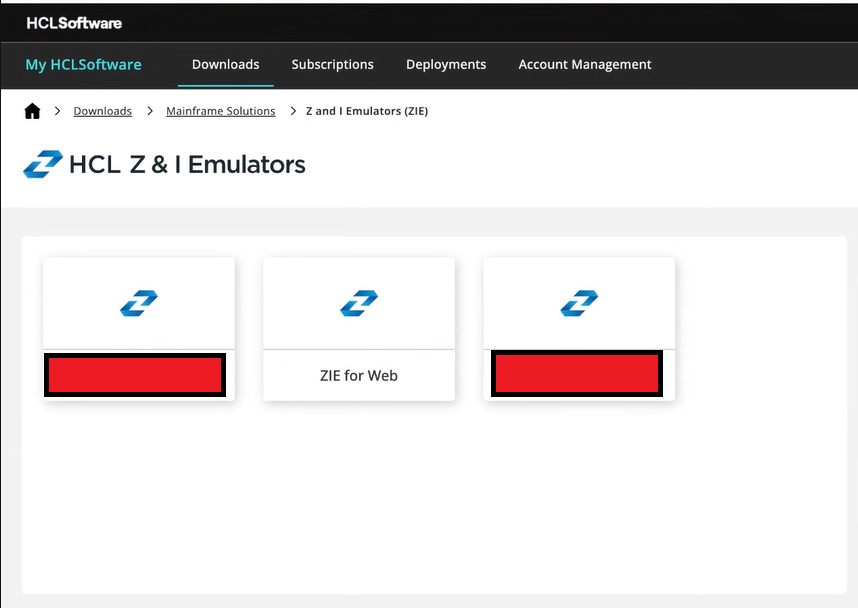
Task: Click the HCL Z & I Emulators page title
Action: click(187, 164)
